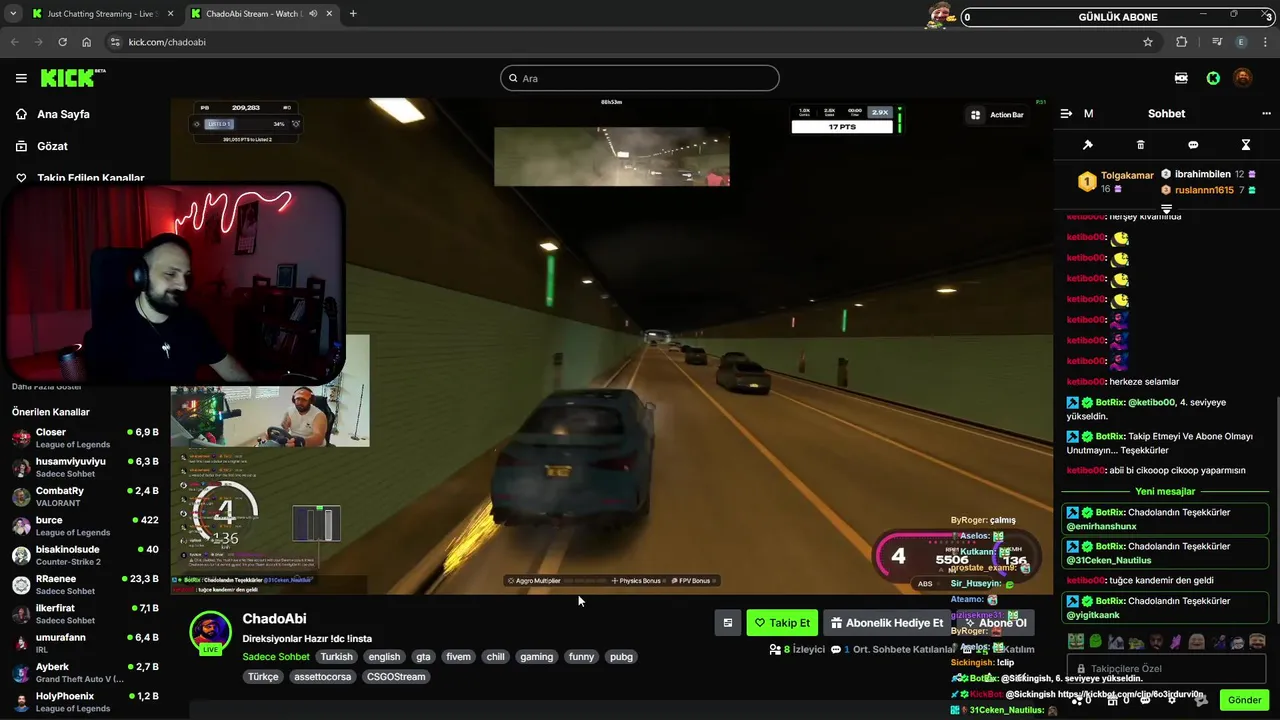
Task: Open the chat three-dots options menu
Action: pos(1266,114)
